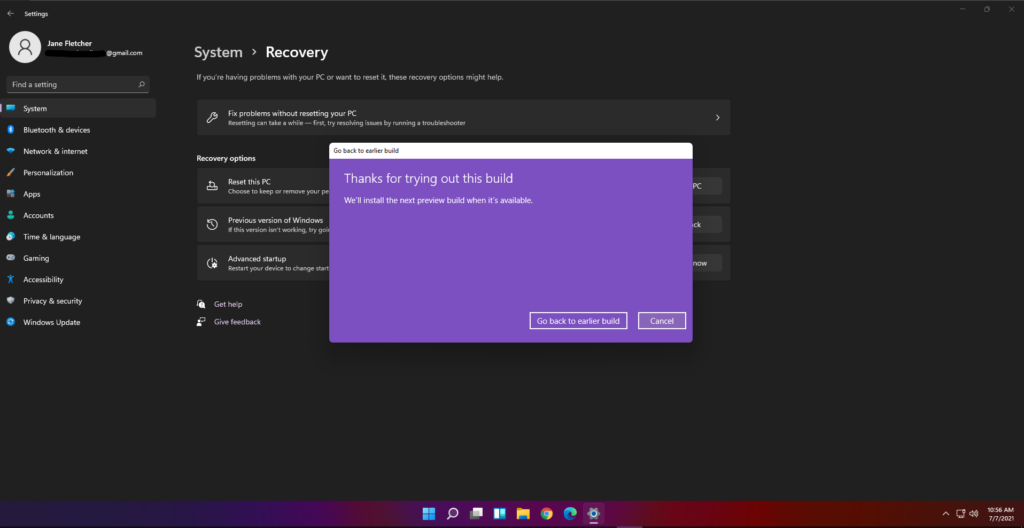The height and width of the screenshot is (528, 1024).
Task: Click the Accessibility sidebar icon
Action: point(11,280)
